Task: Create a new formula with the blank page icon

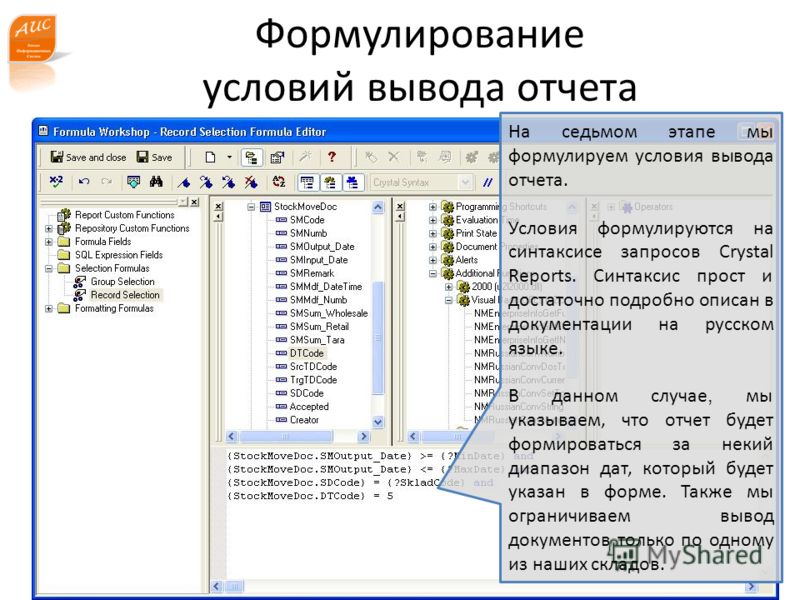Action: pos(210,157)
